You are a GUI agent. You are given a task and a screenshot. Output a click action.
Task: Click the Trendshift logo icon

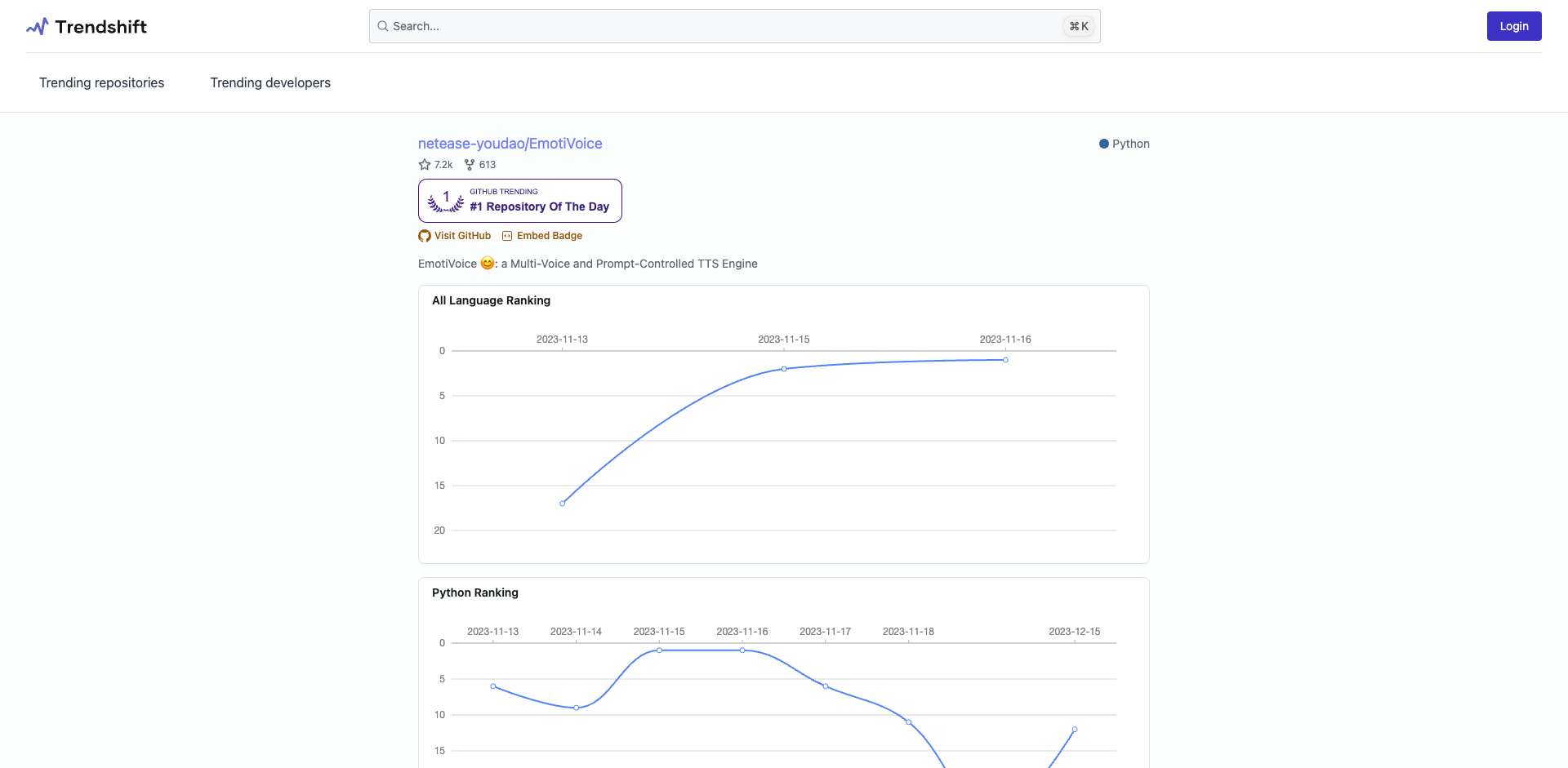[x=38, y=27]
